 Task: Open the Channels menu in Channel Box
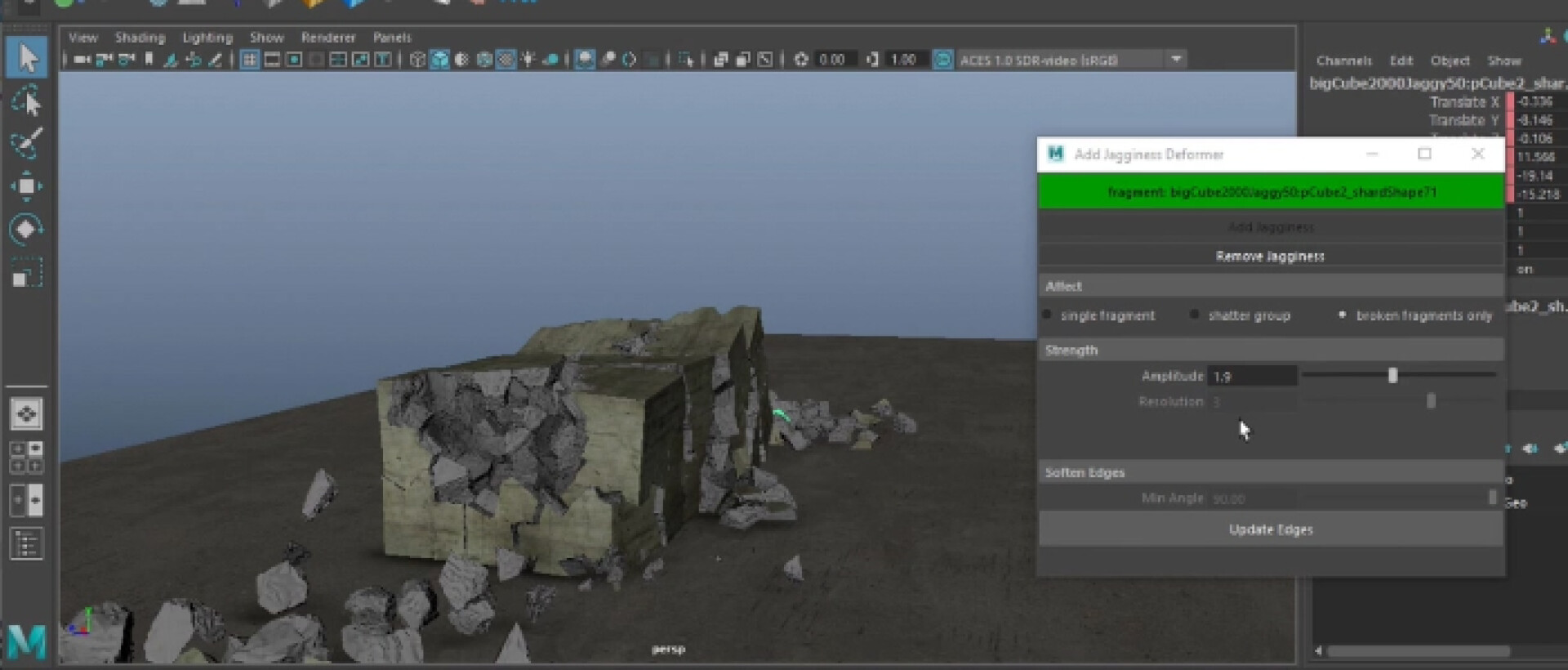pos(1343,60)
